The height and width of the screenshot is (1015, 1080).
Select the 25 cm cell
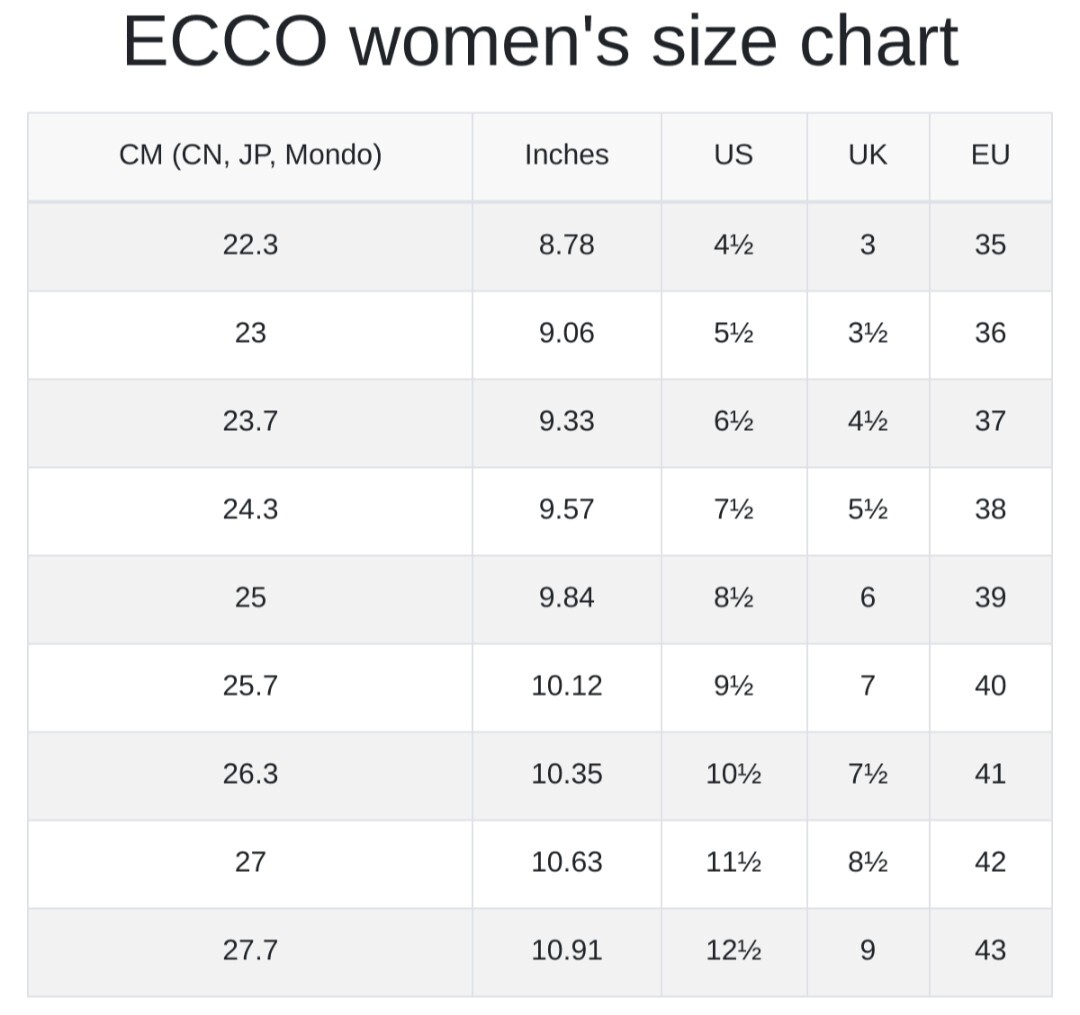point(250,597)
